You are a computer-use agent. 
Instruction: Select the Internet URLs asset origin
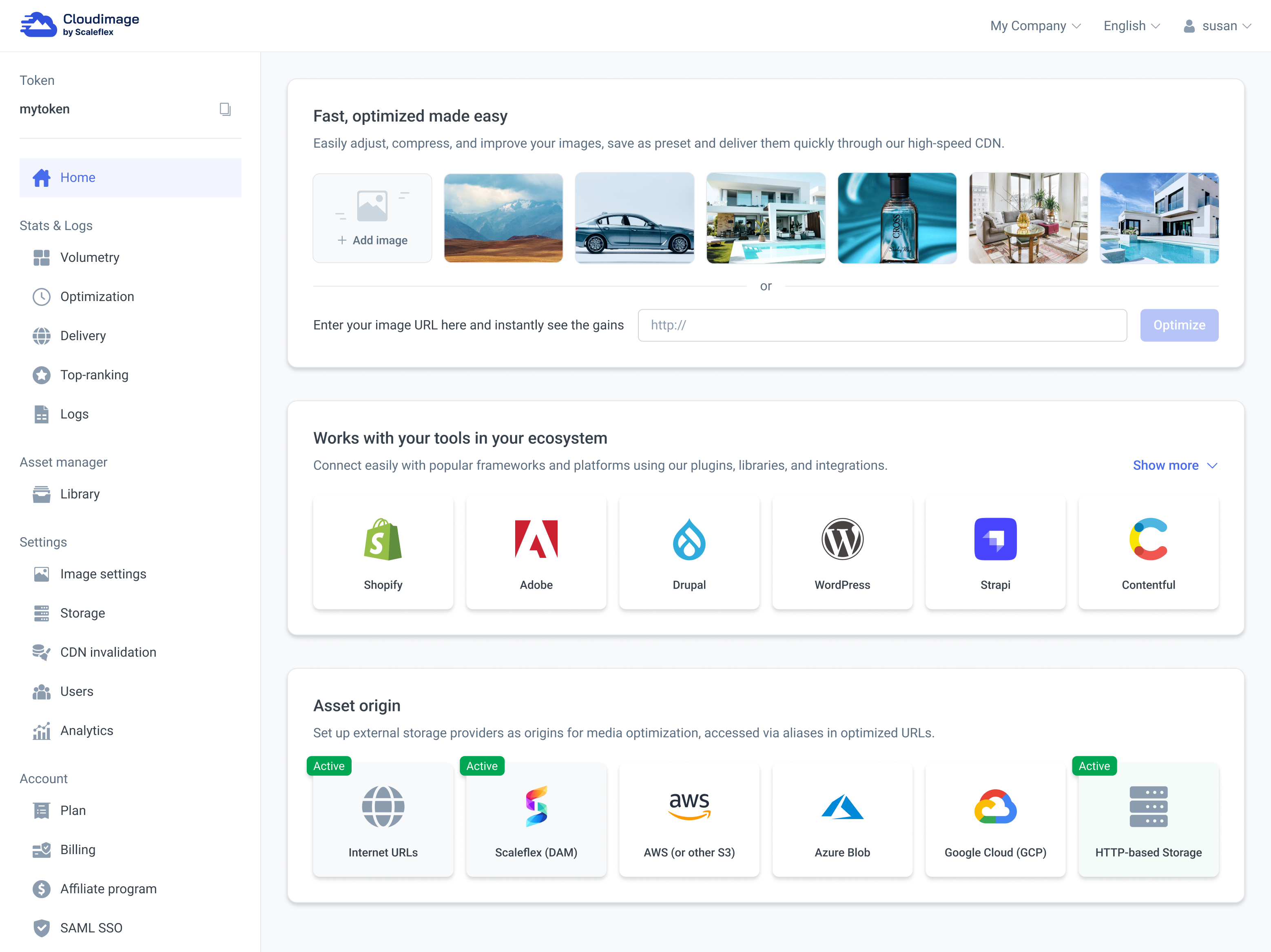coord(383,820)
